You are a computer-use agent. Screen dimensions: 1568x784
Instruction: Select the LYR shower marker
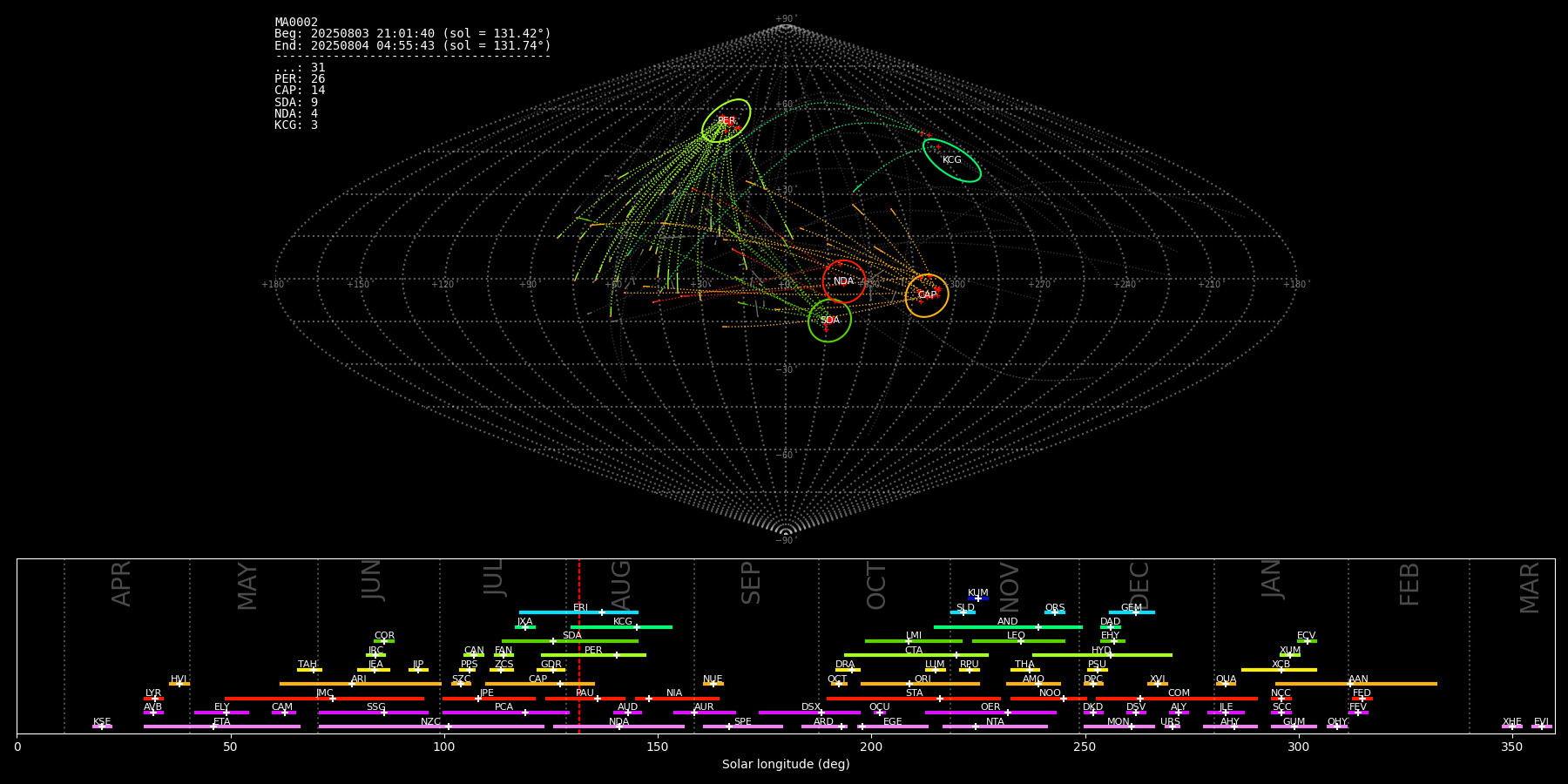point(153,699)
